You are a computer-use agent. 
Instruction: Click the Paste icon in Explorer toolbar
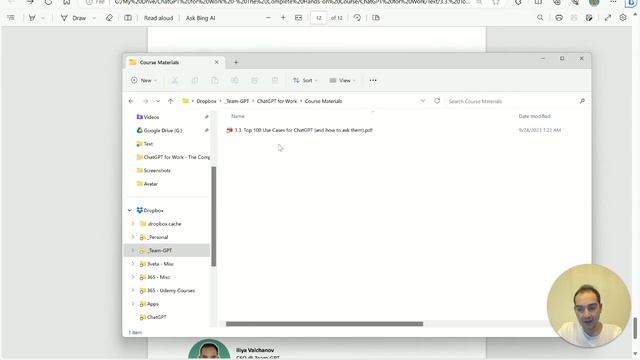coord(215,80)
